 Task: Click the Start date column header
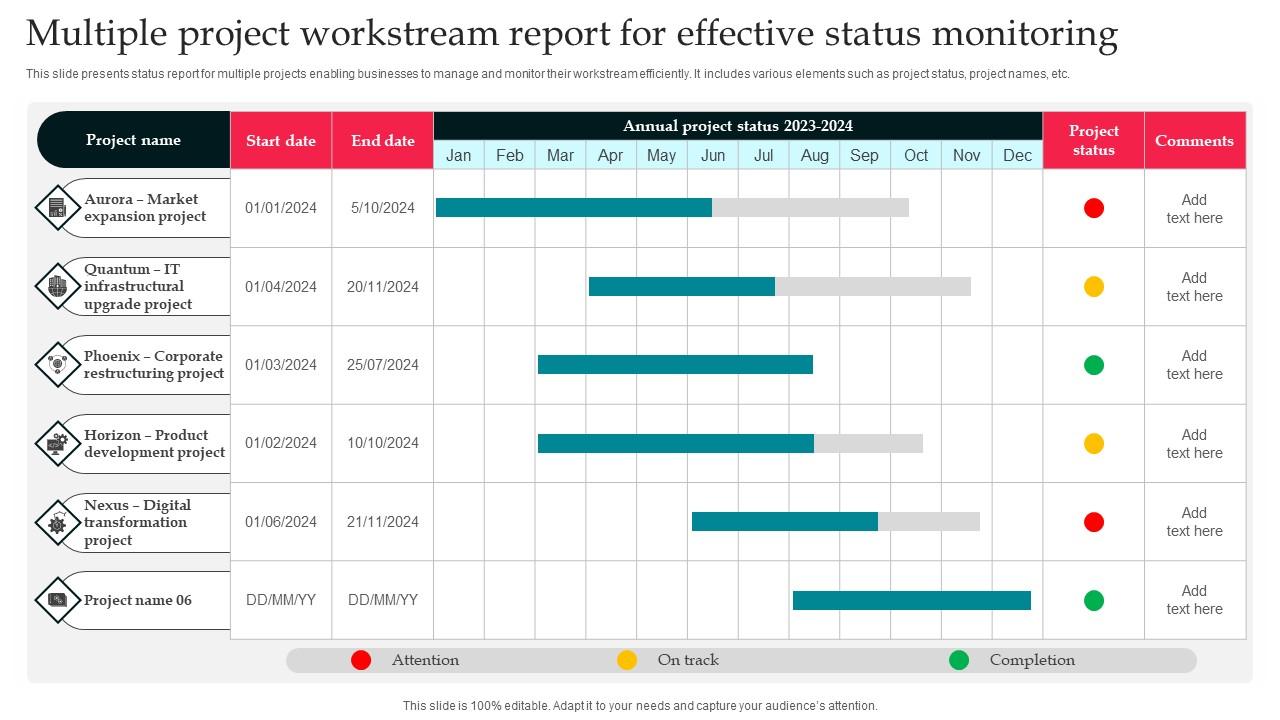[x=281, y=140]
